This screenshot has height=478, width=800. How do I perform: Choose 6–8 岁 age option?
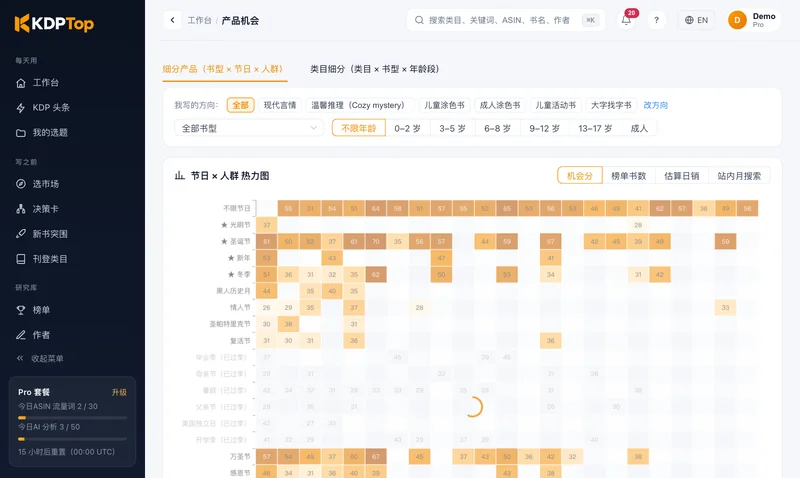pos(497,128)
